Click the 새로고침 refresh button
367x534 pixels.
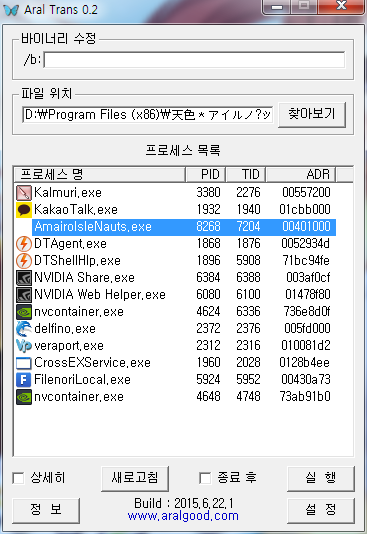pyautogui.click(x=135, y=478)
